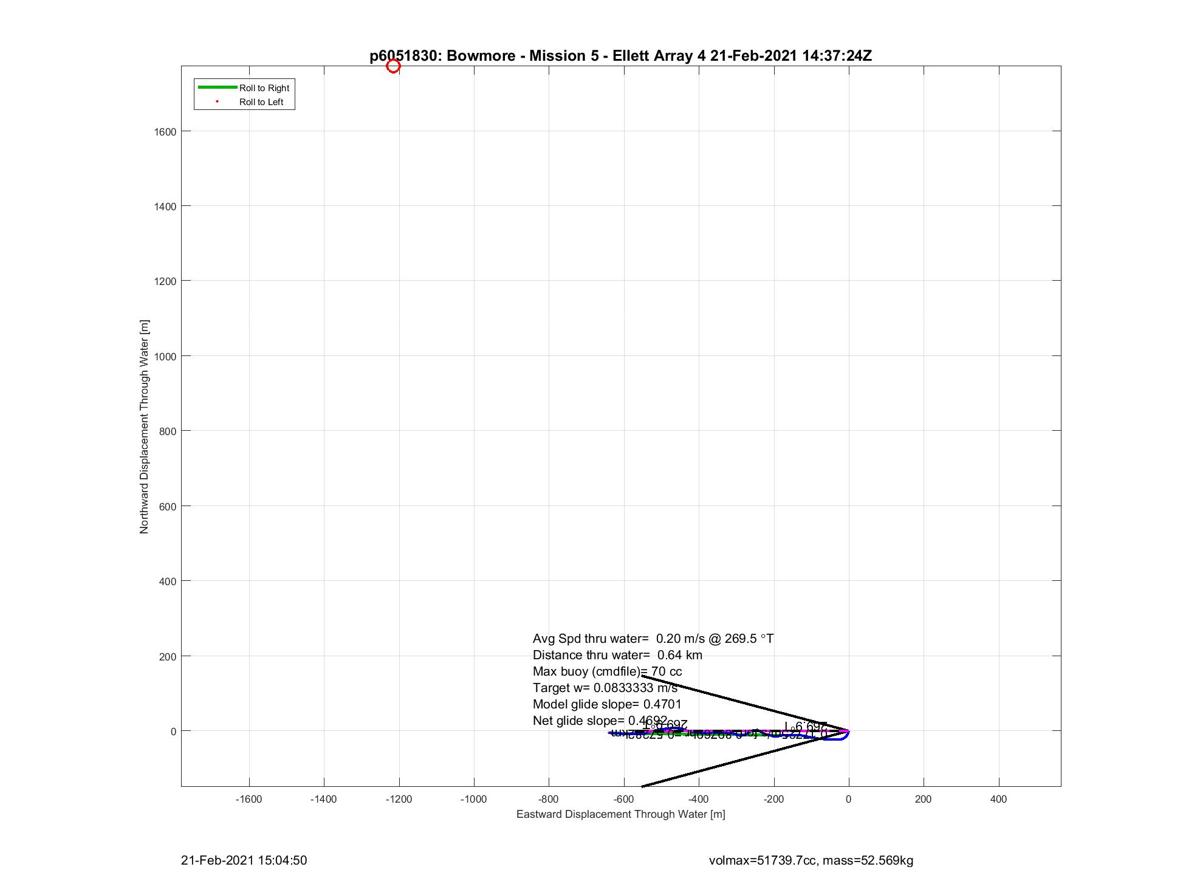This screenshot has width=1200, height=885.
Task: Click the y-axis tick label 1400
Action: tap(165, 206)
